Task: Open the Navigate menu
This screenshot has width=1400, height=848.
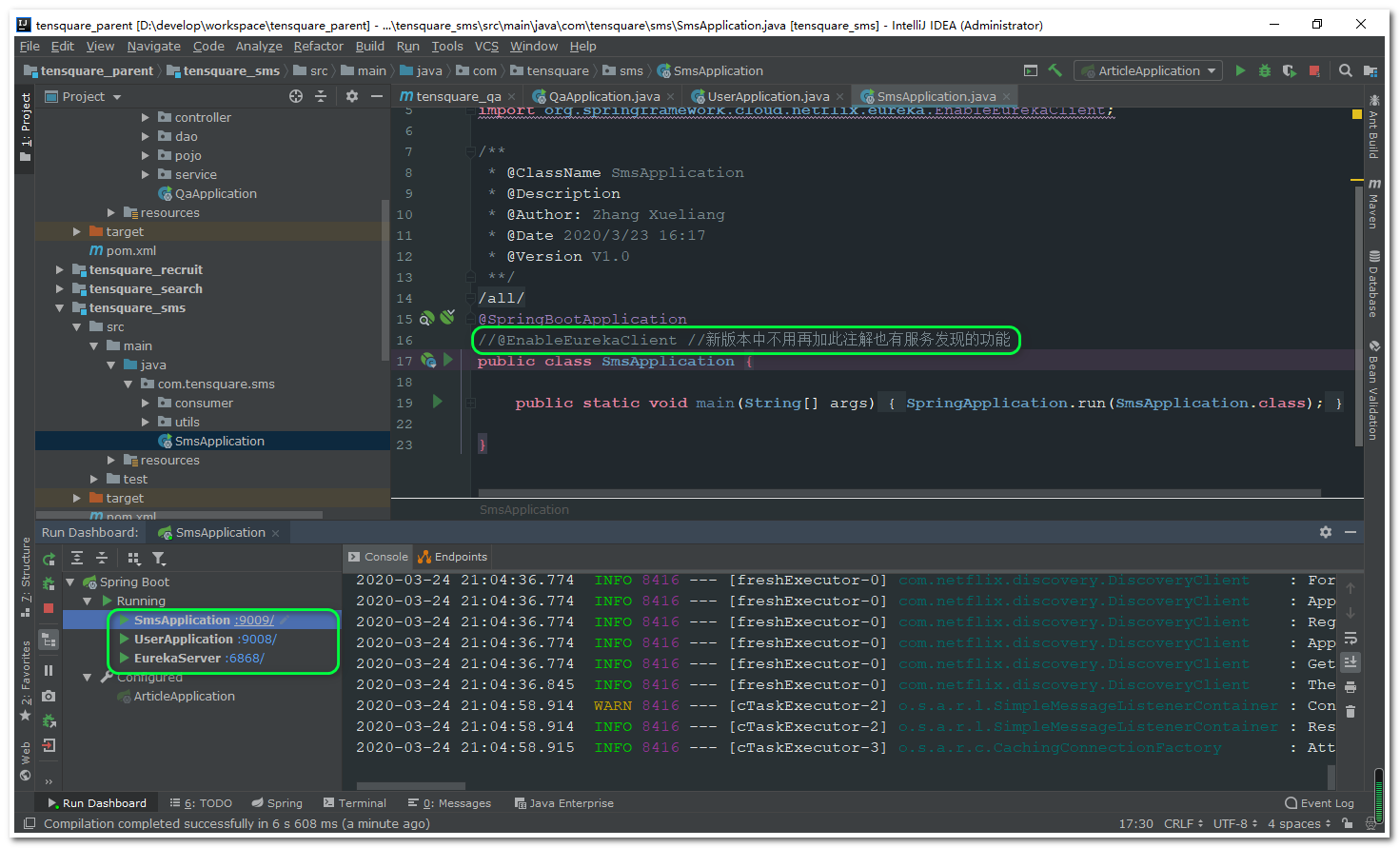Action: pos(153,46)
